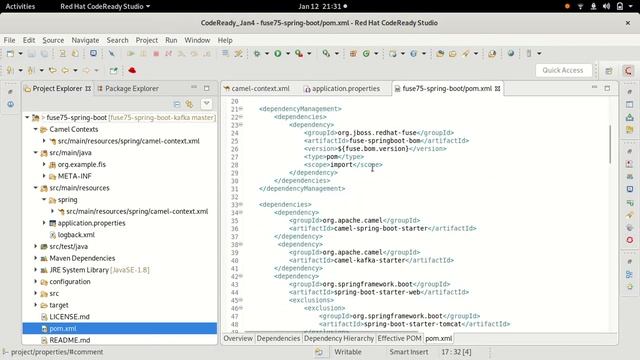Screen dimensions: 640x360
Task: Select logback.xml in the project tree
Action: (x=76, y=235)
